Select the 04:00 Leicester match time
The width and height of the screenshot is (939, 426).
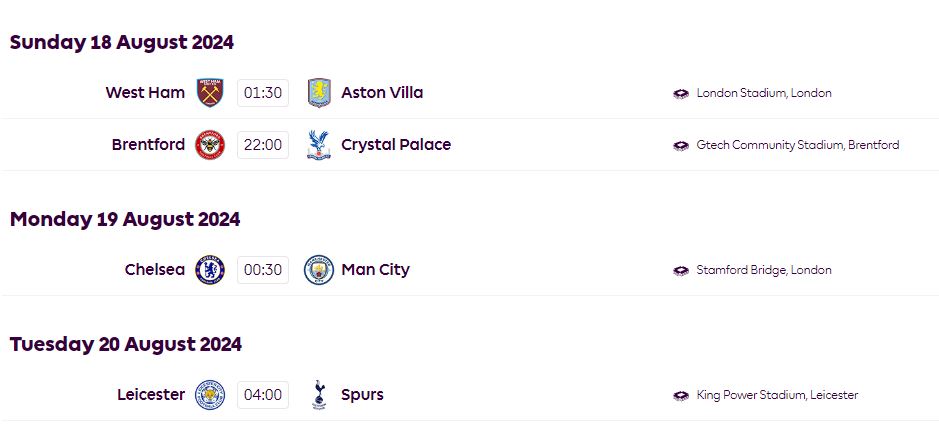pyautogui.click(x=263, y=395)
